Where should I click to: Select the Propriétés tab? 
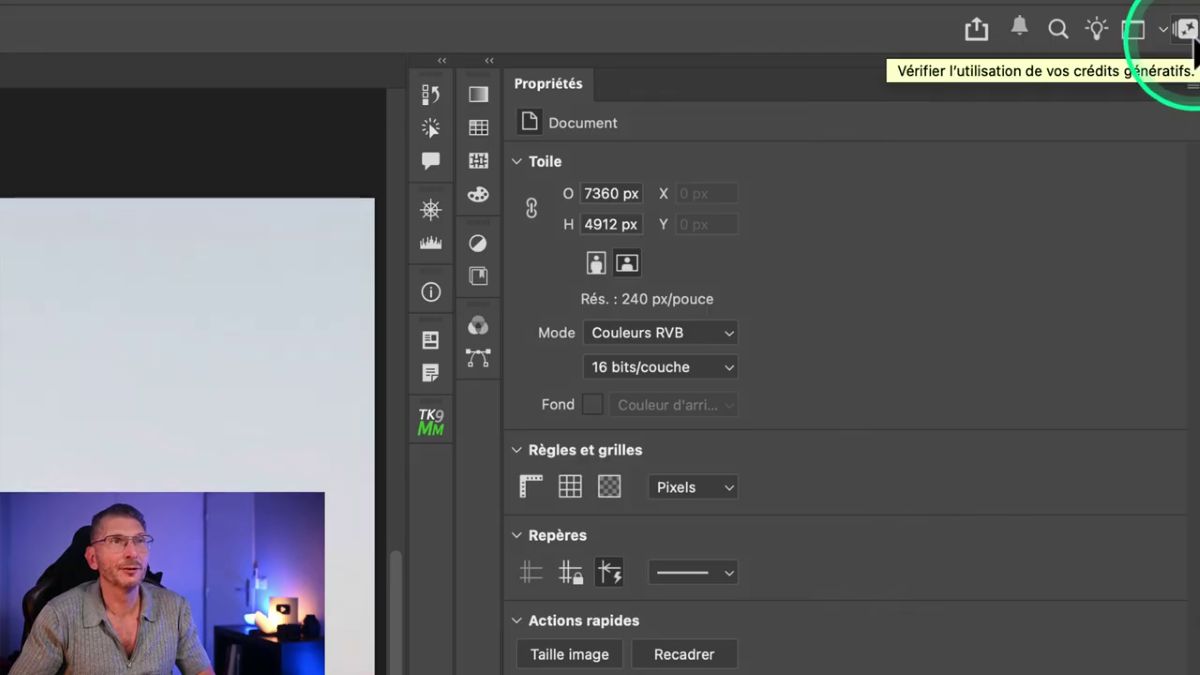548,84
